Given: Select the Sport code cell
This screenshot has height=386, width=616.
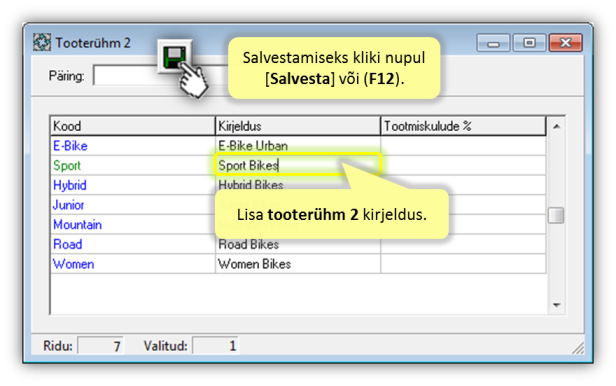Looking at the screenshot, I should pyautogui.click(x=133, y=165).
